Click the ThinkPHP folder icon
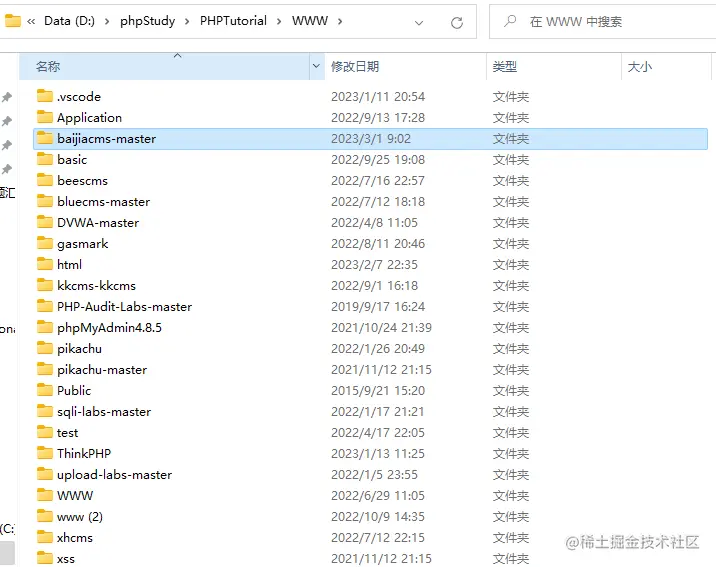This screenshot has height=567, width=716. pos(45,453)
